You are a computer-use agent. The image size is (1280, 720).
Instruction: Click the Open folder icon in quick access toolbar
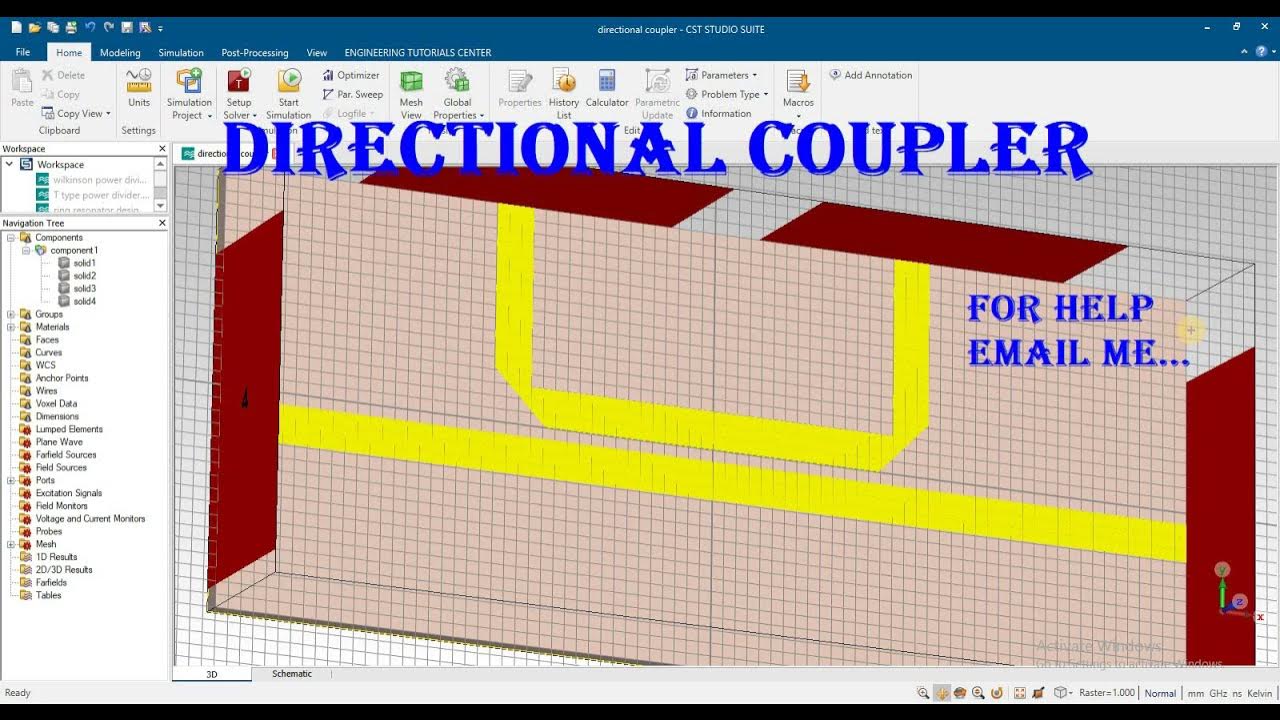pos(34,28)
